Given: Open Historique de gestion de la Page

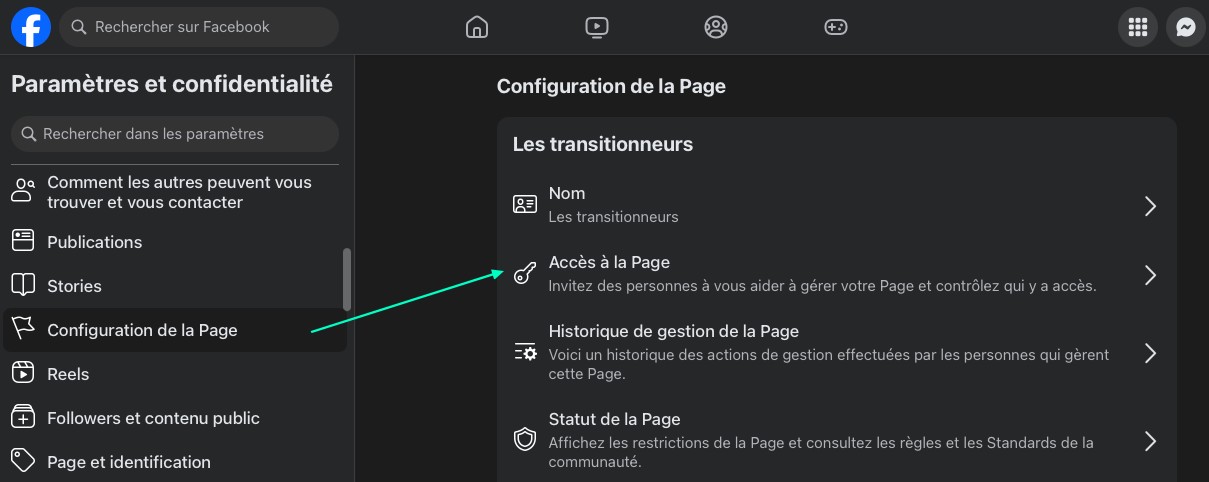Looking at the screenshot, I should 836,352.
